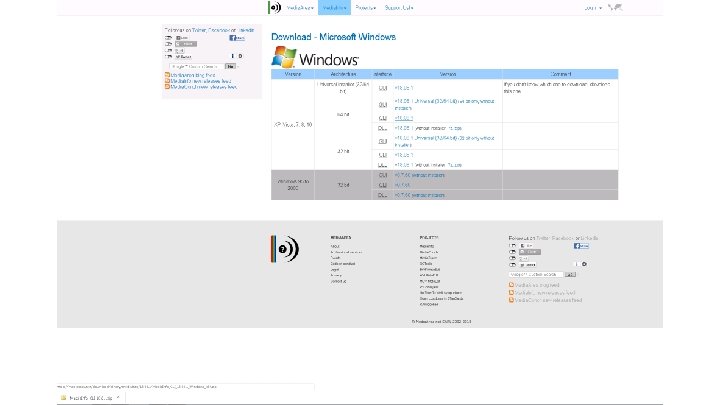Click the footer search input field
This screenshot has height=405, width=720.
click(536, 275)
